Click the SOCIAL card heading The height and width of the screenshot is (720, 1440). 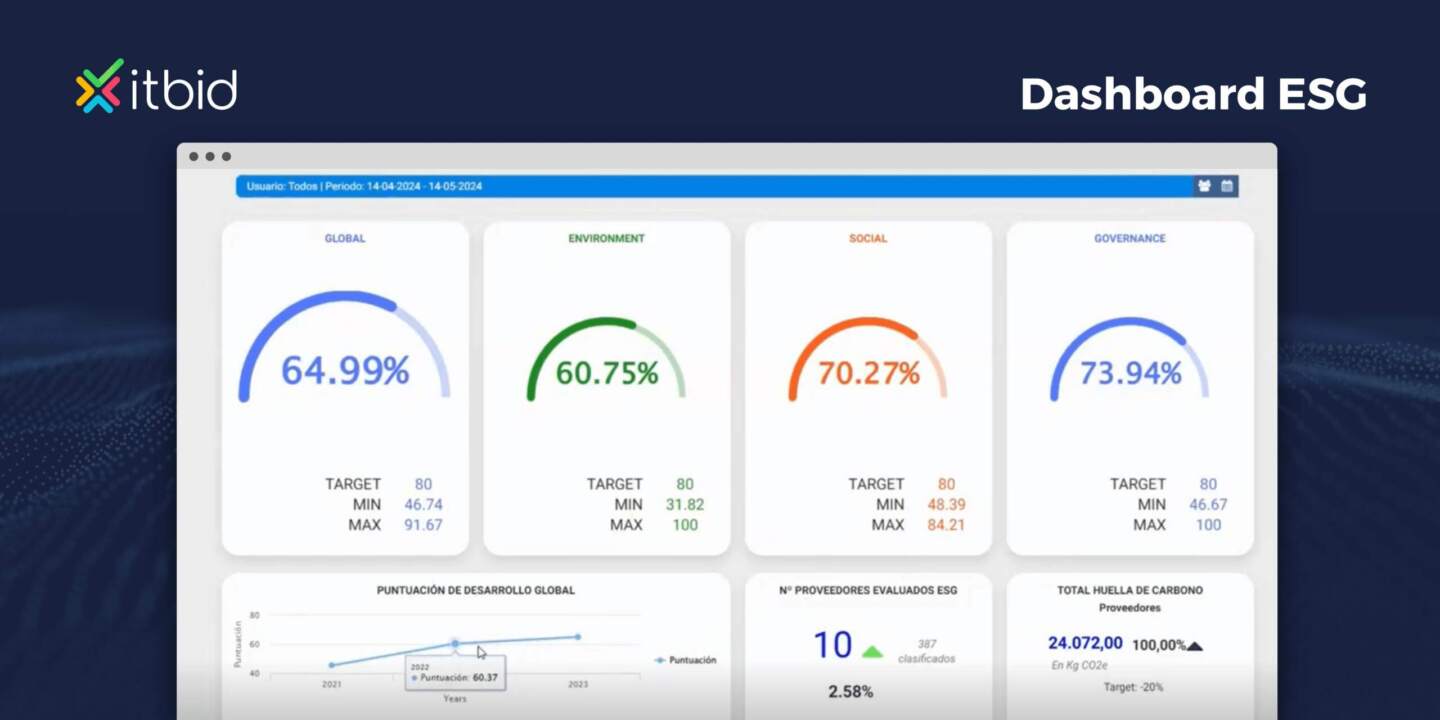(x=868, y=239)
